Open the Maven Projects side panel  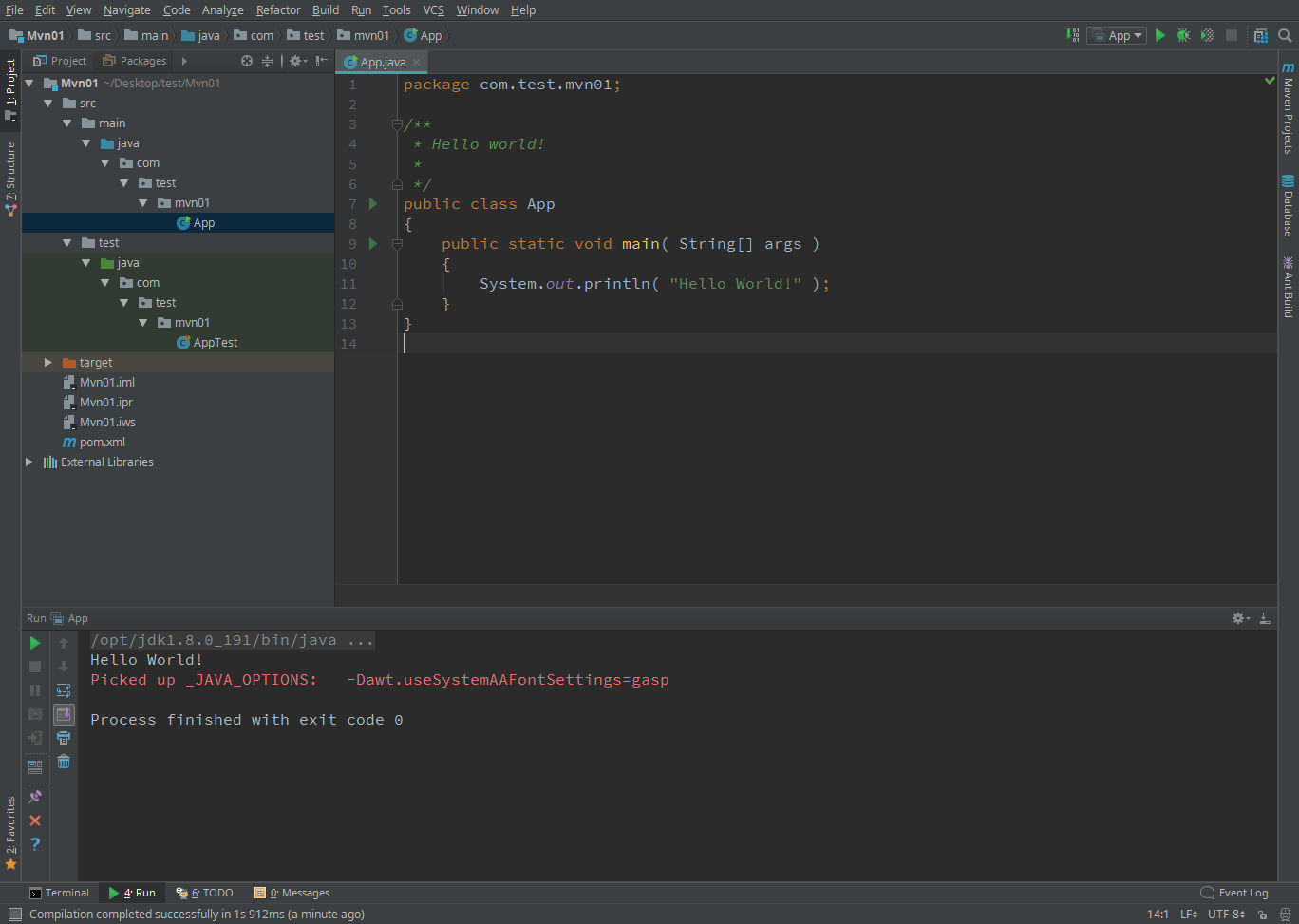coord(1289,107)
